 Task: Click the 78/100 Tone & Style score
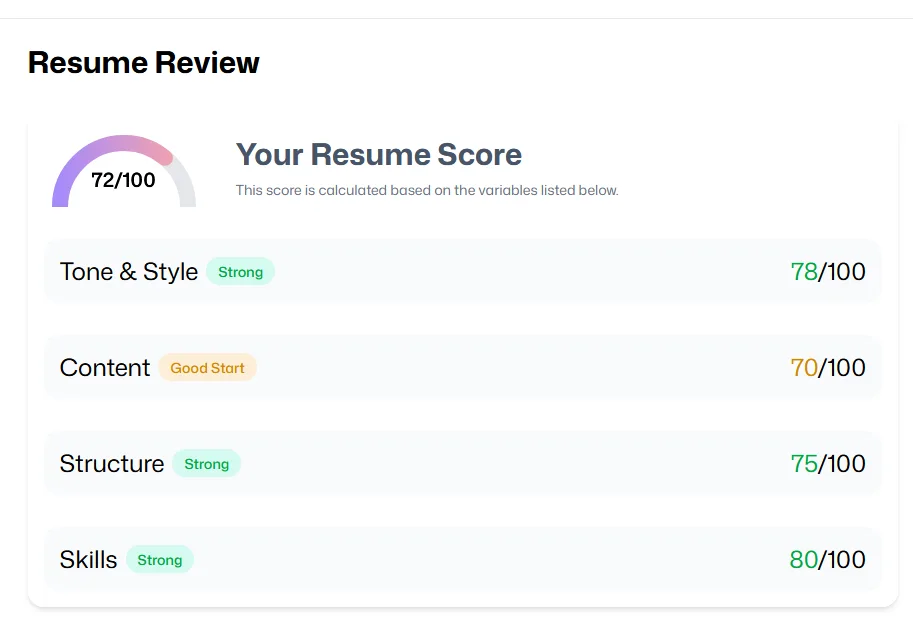(x=827, y=272)
